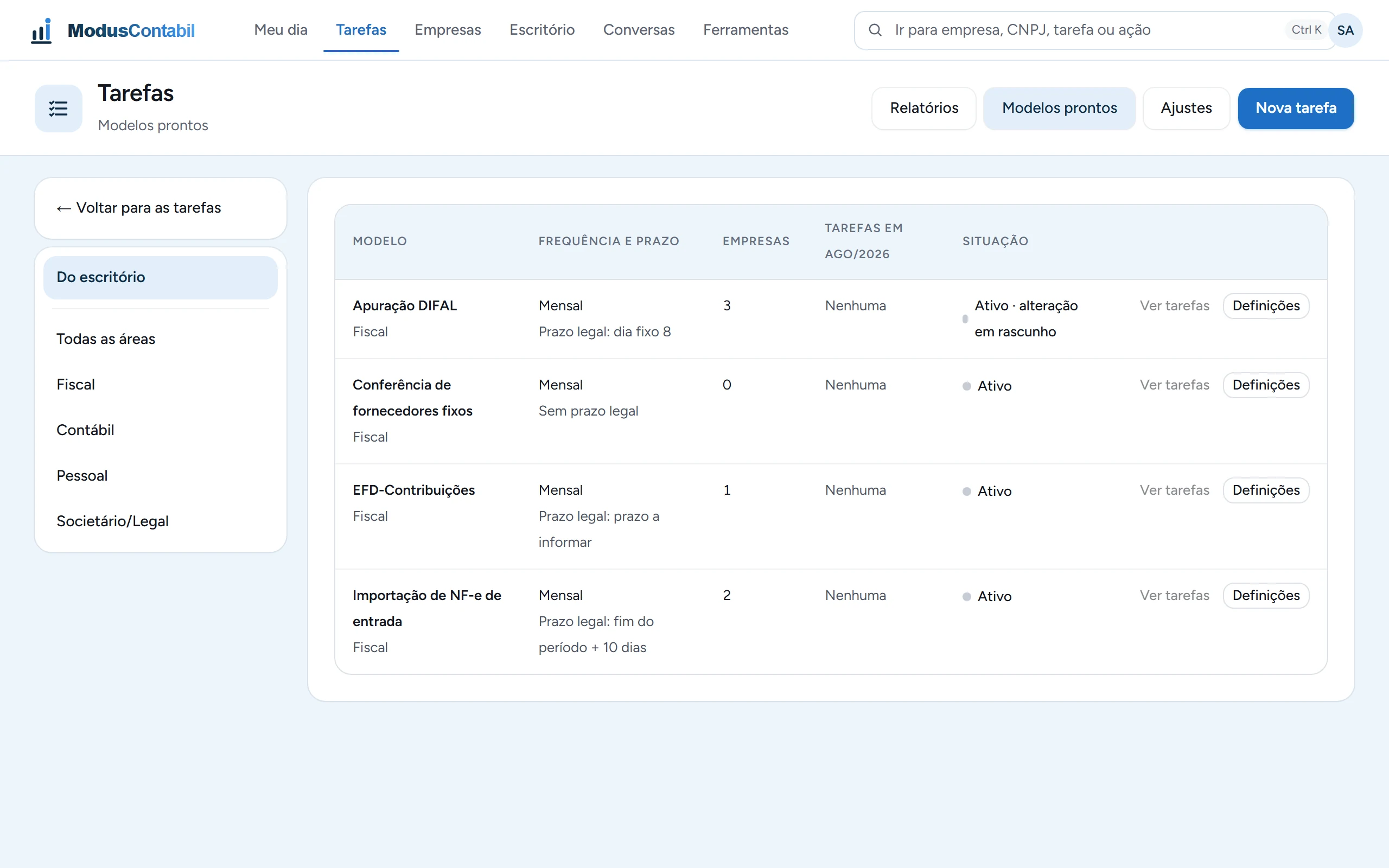The height and width of the screenshot is (868, 1389).
Task: Click the Tarefas checklist icon
Action: click(59, 108)
